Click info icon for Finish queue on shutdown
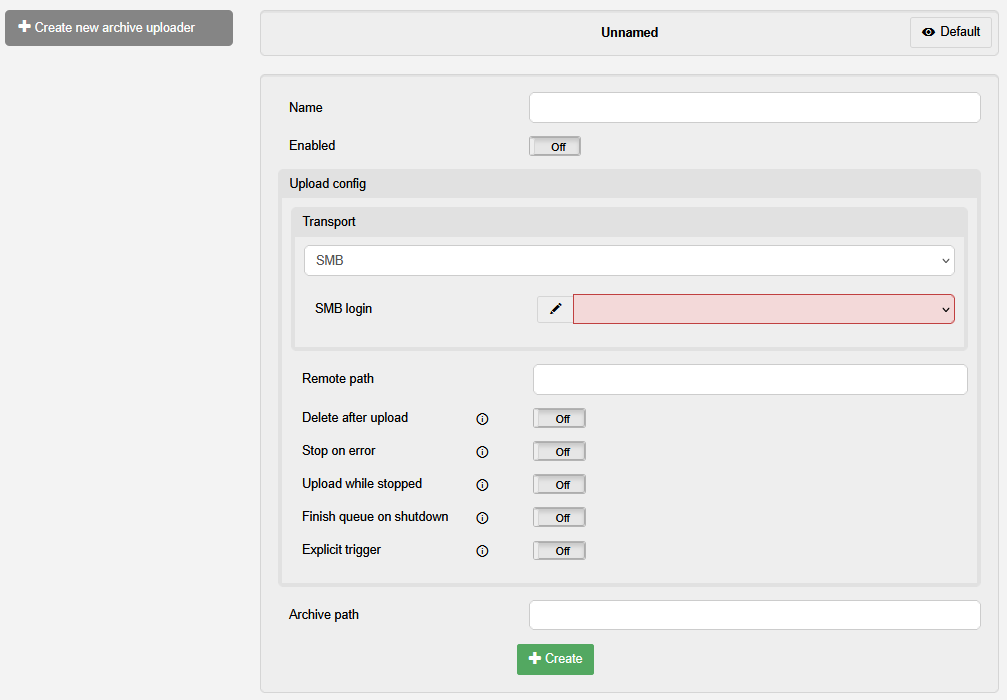Viewport: 1007px width, 700px height. pos(482,518)
